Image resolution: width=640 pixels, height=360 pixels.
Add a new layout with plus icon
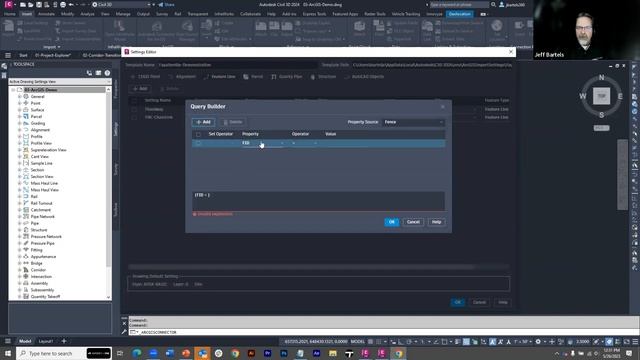64,341
